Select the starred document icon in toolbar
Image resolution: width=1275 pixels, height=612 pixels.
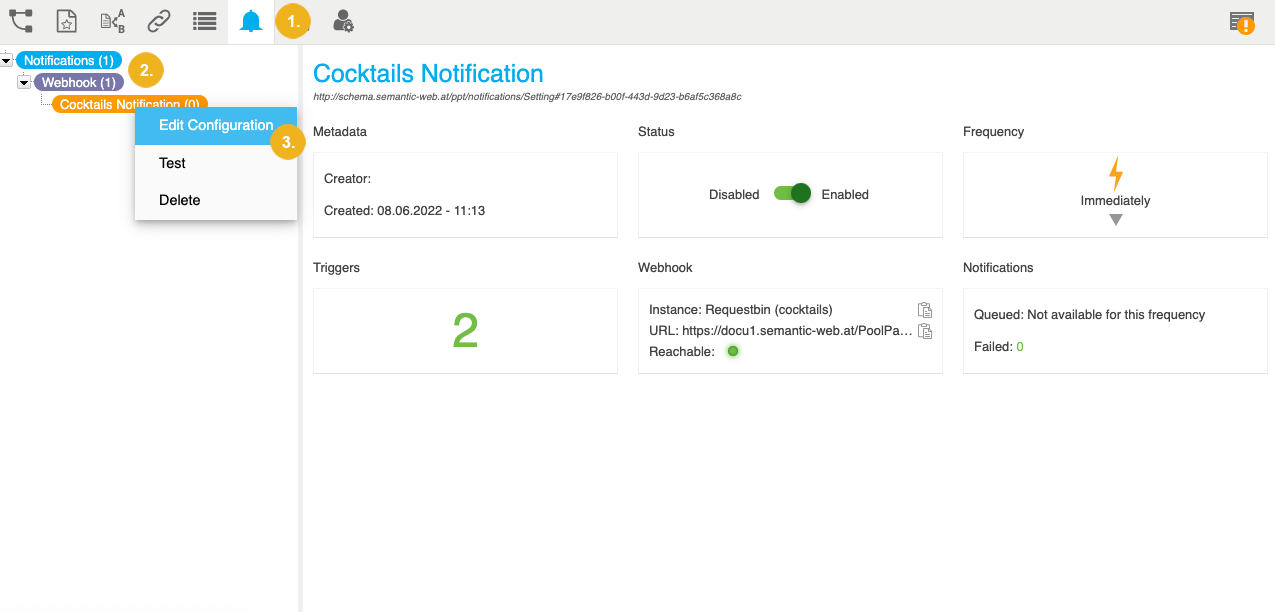click(66, 20)
